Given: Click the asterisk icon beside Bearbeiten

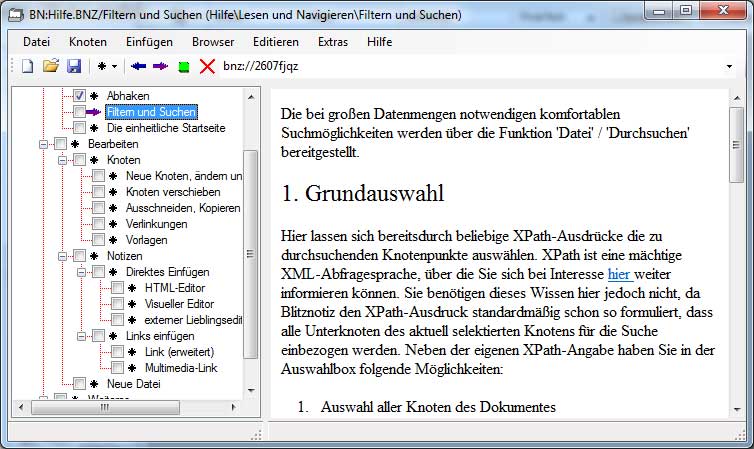Looking at the screenshot, I should click(75, 144).
